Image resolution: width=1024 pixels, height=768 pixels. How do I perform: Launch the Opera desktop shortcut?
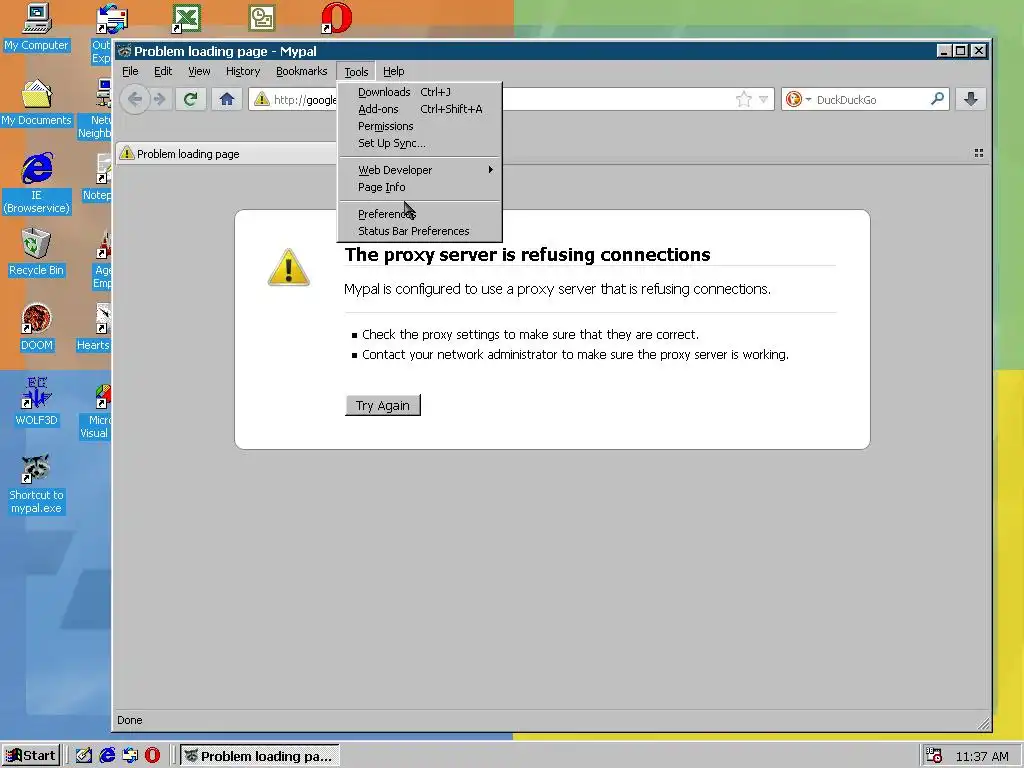(336, 18)
